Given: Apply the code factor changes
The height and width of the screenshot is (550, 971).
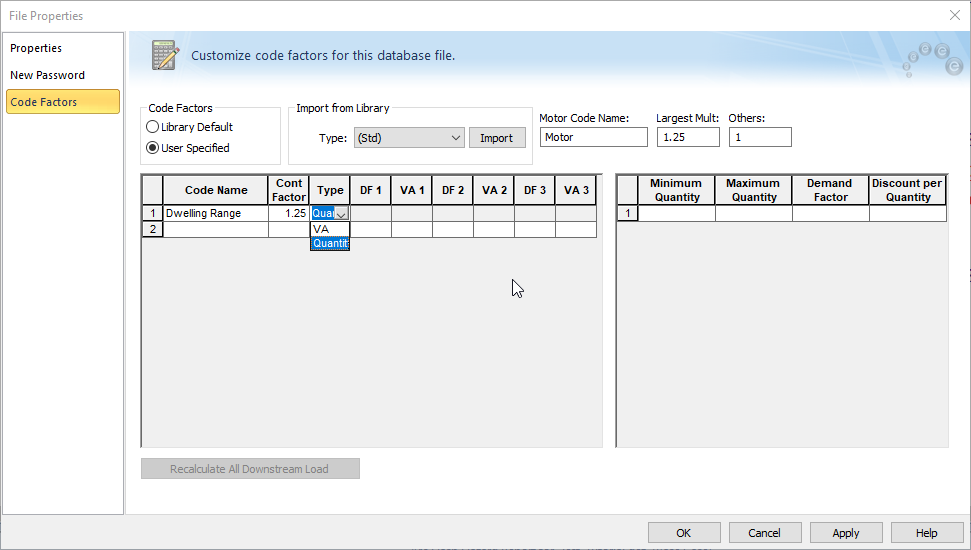Looking at the screenshot, I should click(845, 533).
